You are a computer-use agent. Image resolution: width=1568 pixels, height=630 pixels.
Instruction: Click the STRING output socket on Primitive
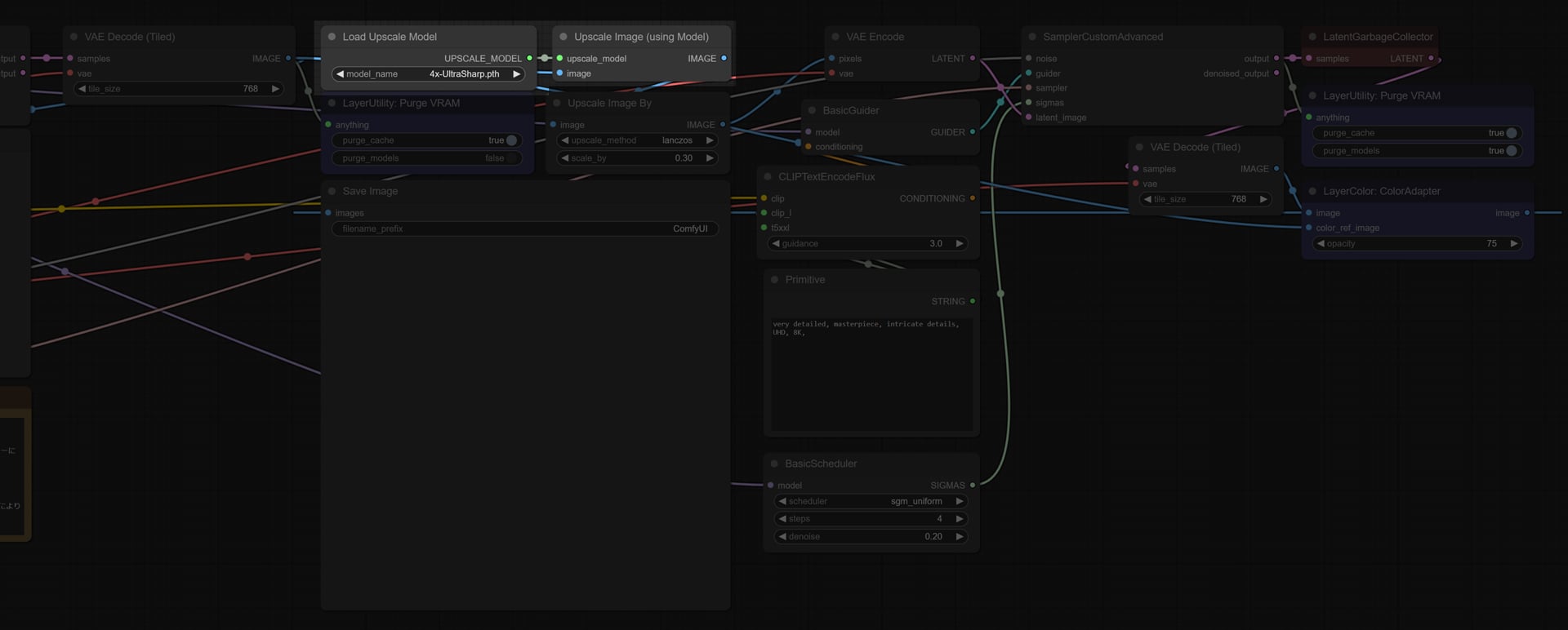pos(972,301)
